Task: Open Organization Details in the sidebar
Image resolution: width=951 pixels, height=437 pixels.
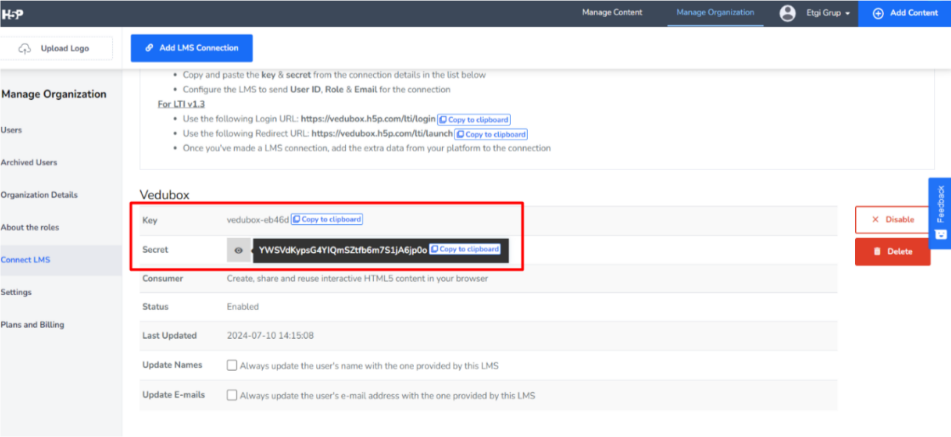Action: [x=39, y=195]
